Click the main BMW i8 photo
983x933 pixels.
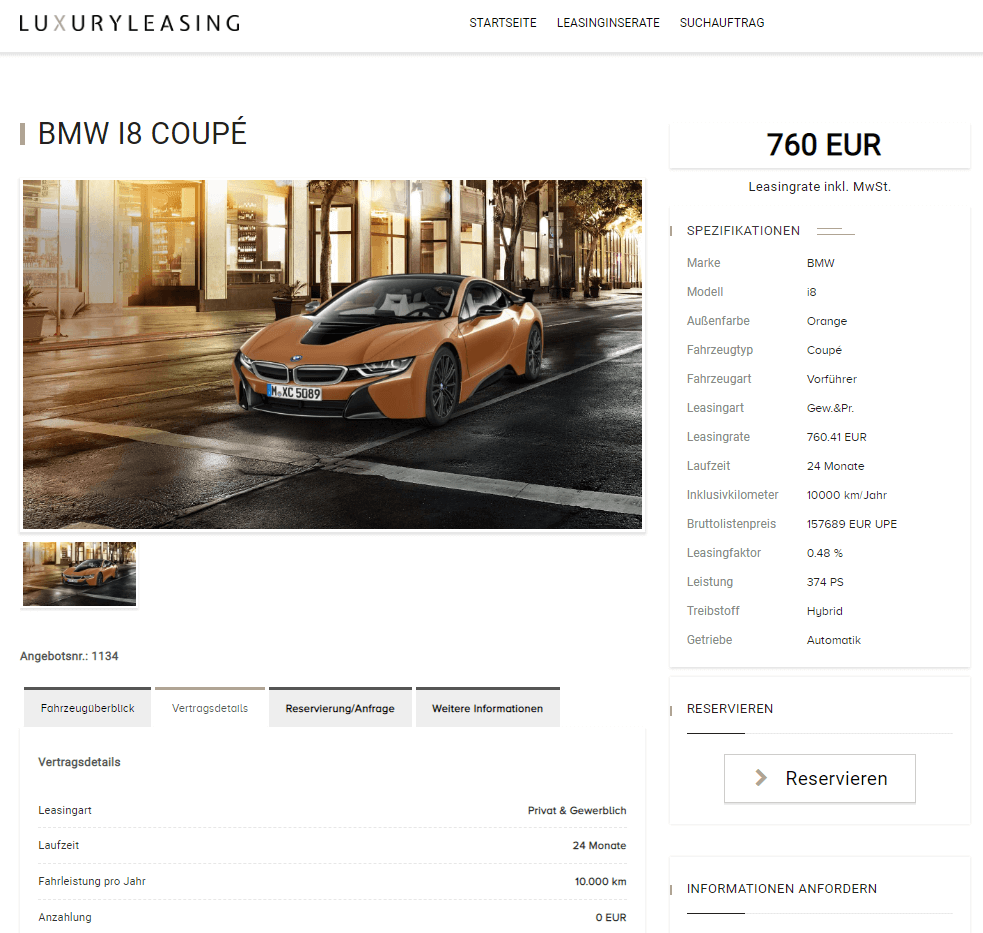[332, 354]
